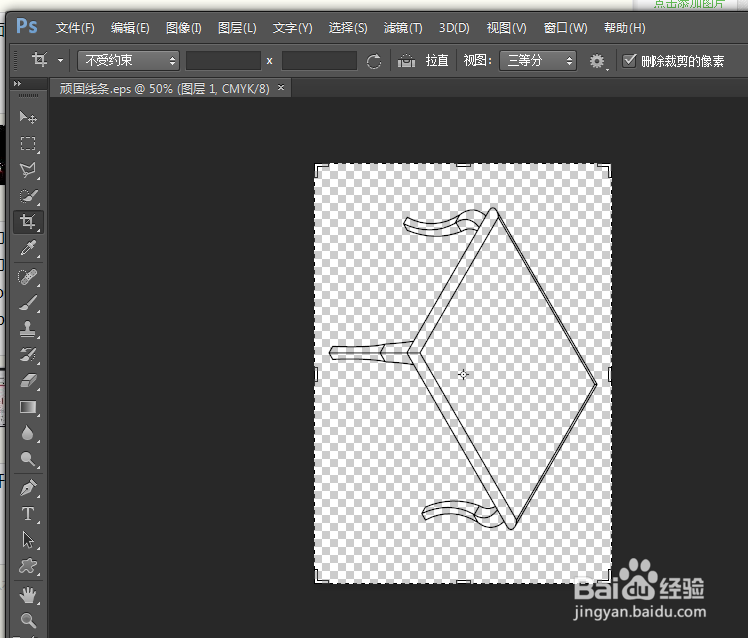Select the Crop tool in toolbox
Screen dimensions: 748x638
pos(28,222)
